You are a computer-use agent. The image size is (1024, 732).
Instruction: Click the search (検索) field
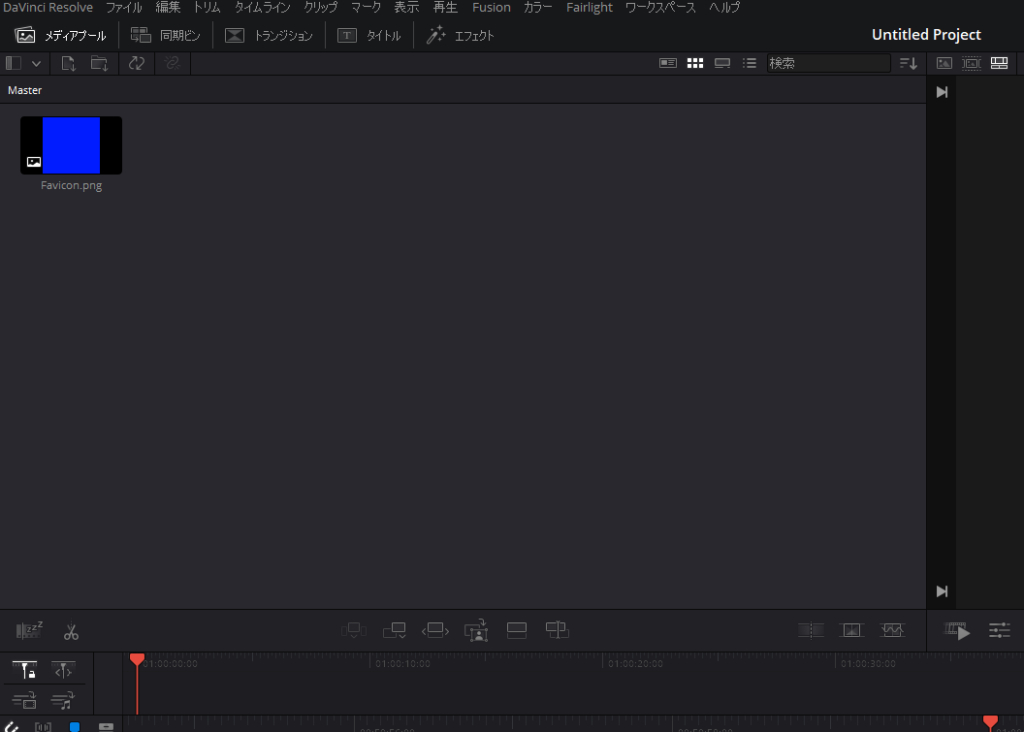point(828,63)
